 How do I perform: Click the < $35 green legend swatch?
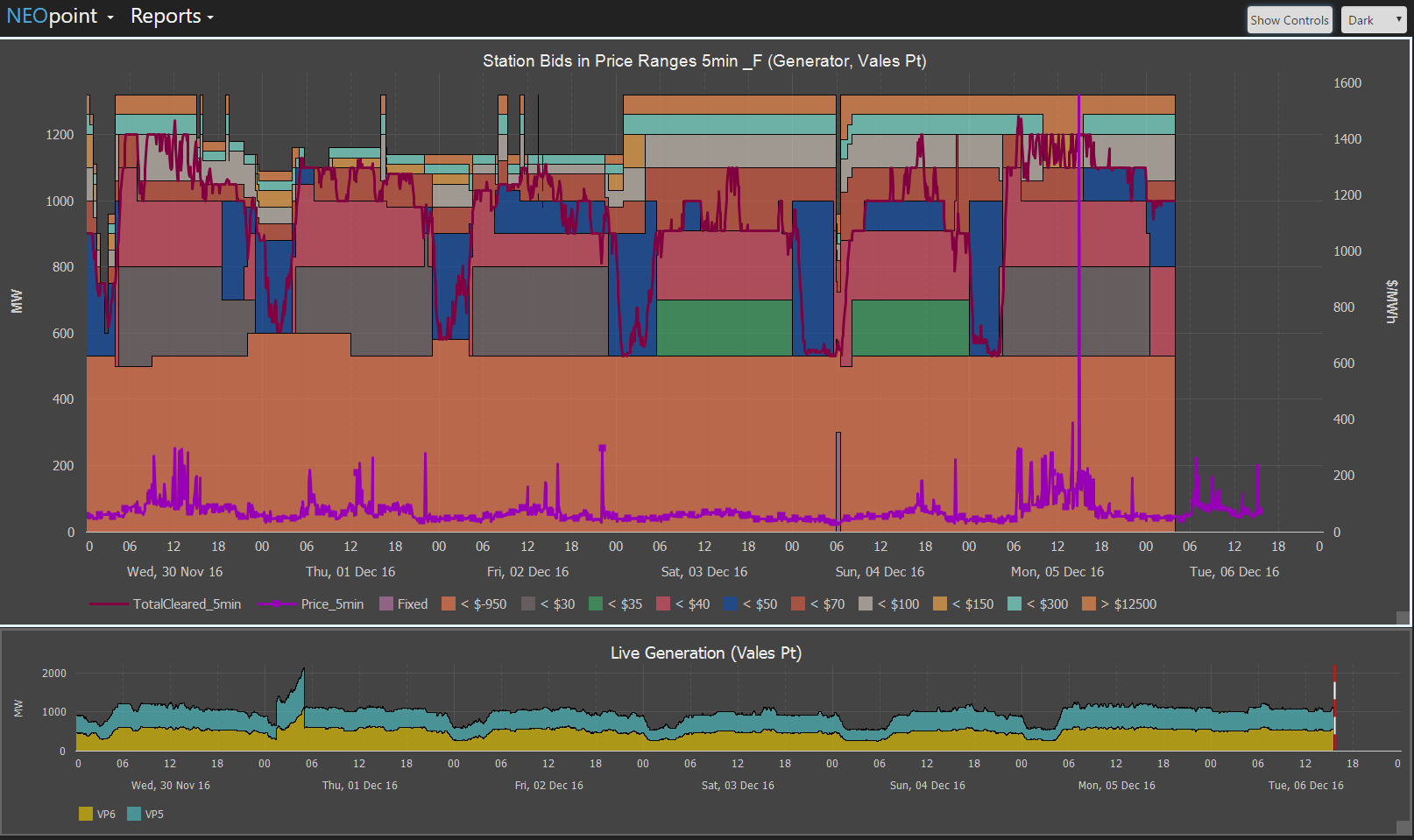596,604
